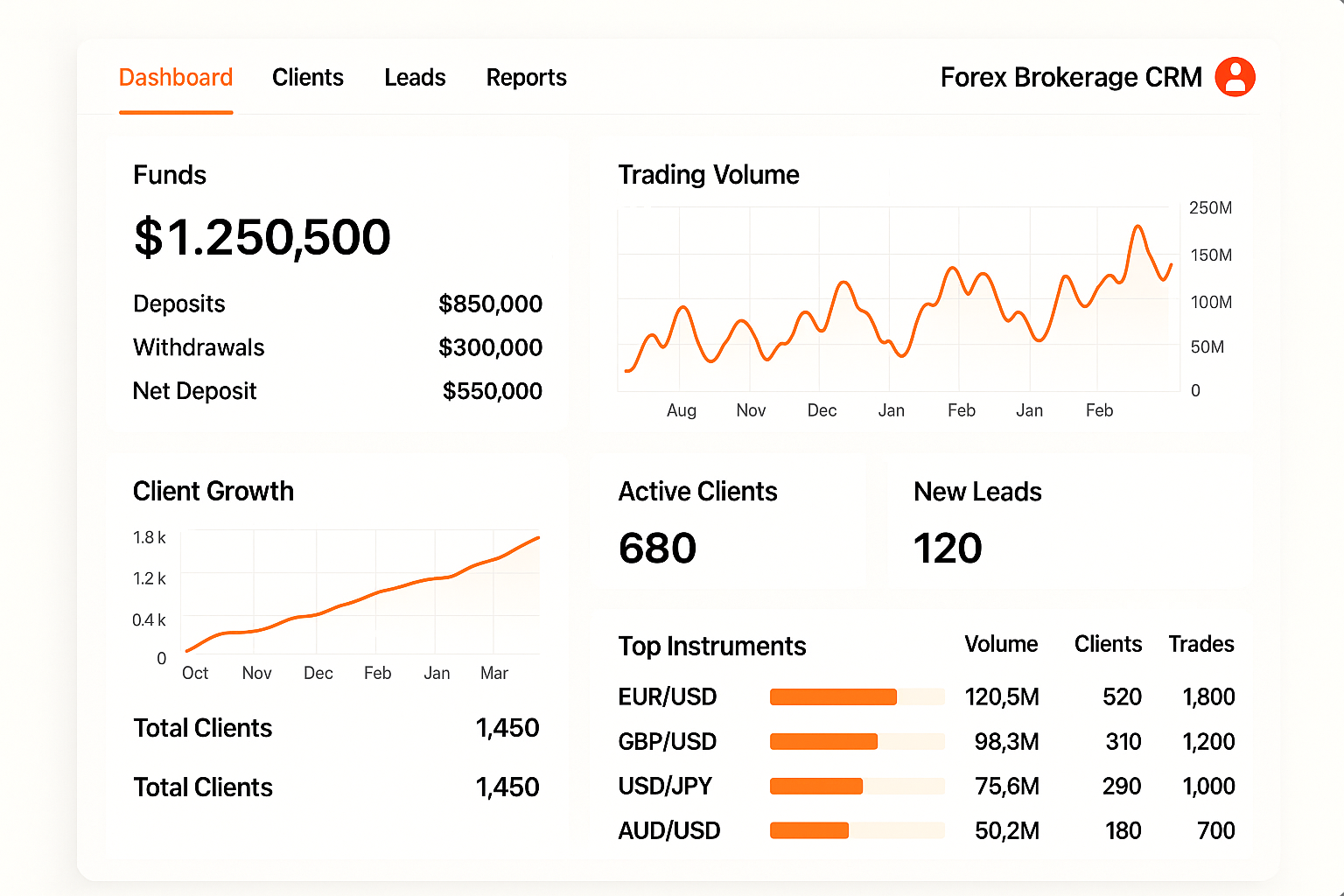1344x896 pixels.
Task: Open the Clients tab
Action: coord(307,78)
